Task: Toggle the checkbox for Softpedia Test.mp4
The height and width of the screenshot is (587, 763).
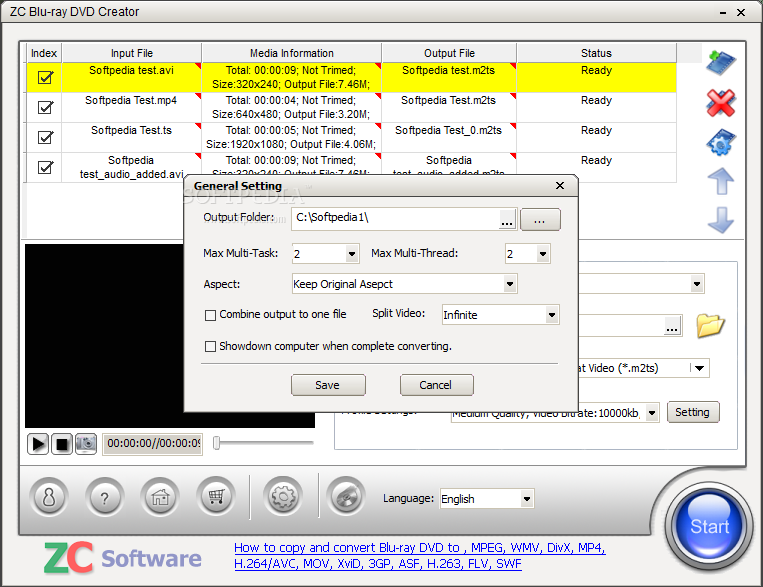Action: pos(45,107)
